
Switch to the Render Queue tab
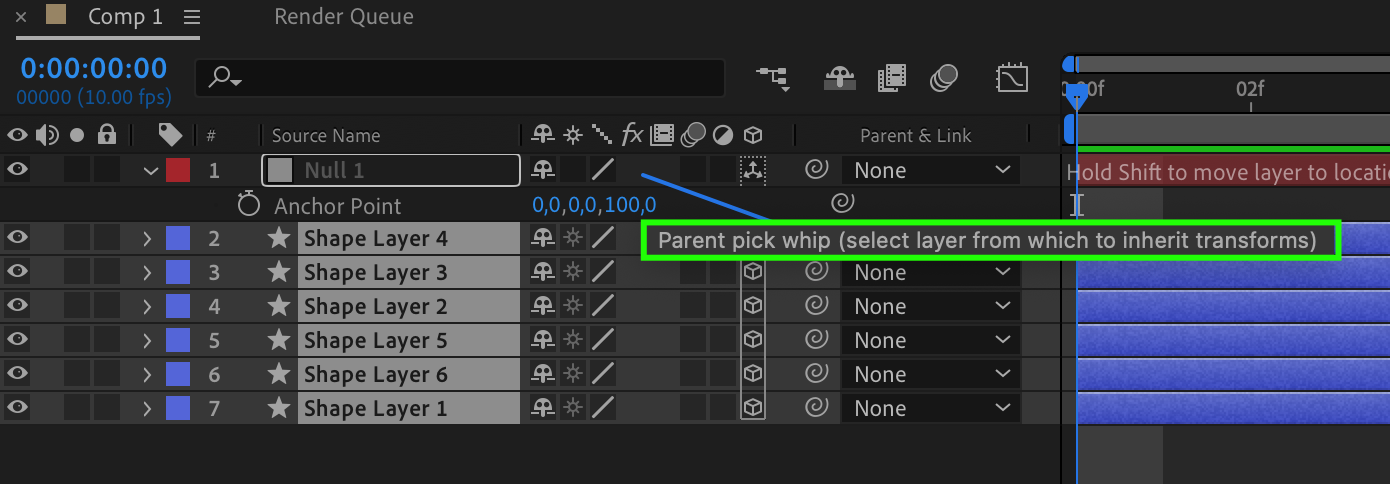click(343, 17)
